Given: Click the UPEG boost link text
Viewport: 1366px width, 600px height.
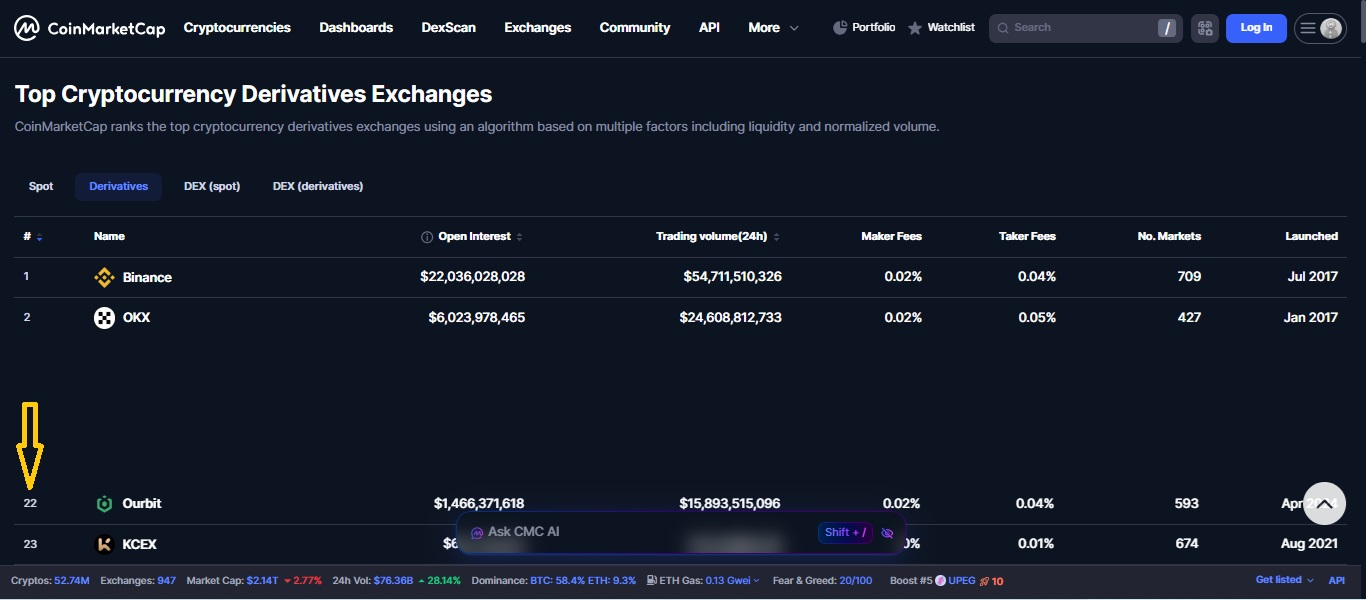Looking at the screenshot, I should pos(961,580).
